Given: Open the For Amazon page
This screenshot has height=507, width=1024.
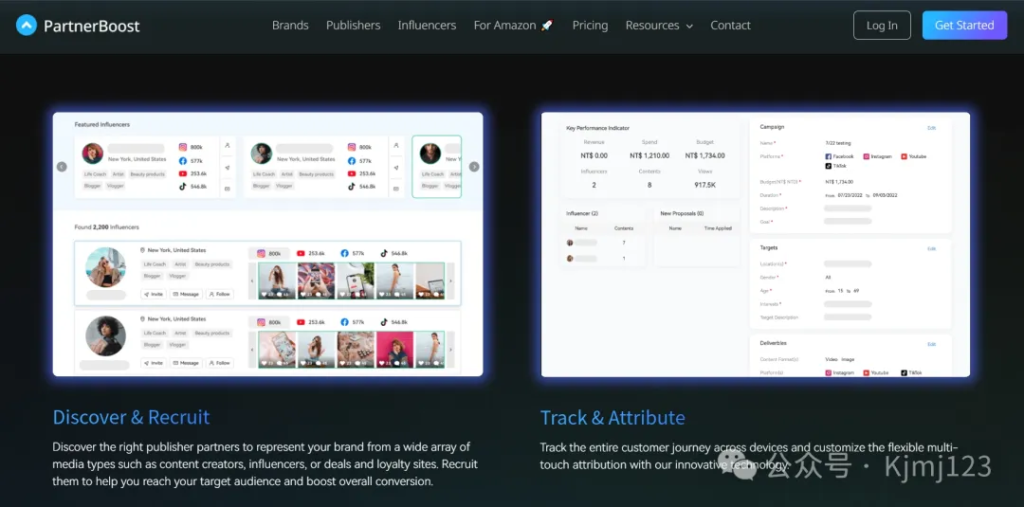Looking at the screenshot, I should (x=513, y=25).
